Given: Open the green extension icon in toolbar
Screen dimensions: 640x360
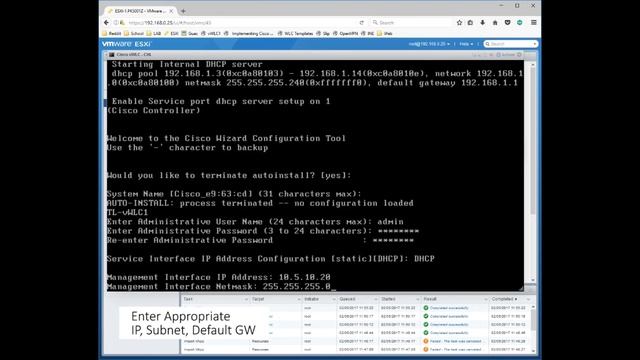Looking at the screenshot, I should pyautogui.click(x=520, y=23).
